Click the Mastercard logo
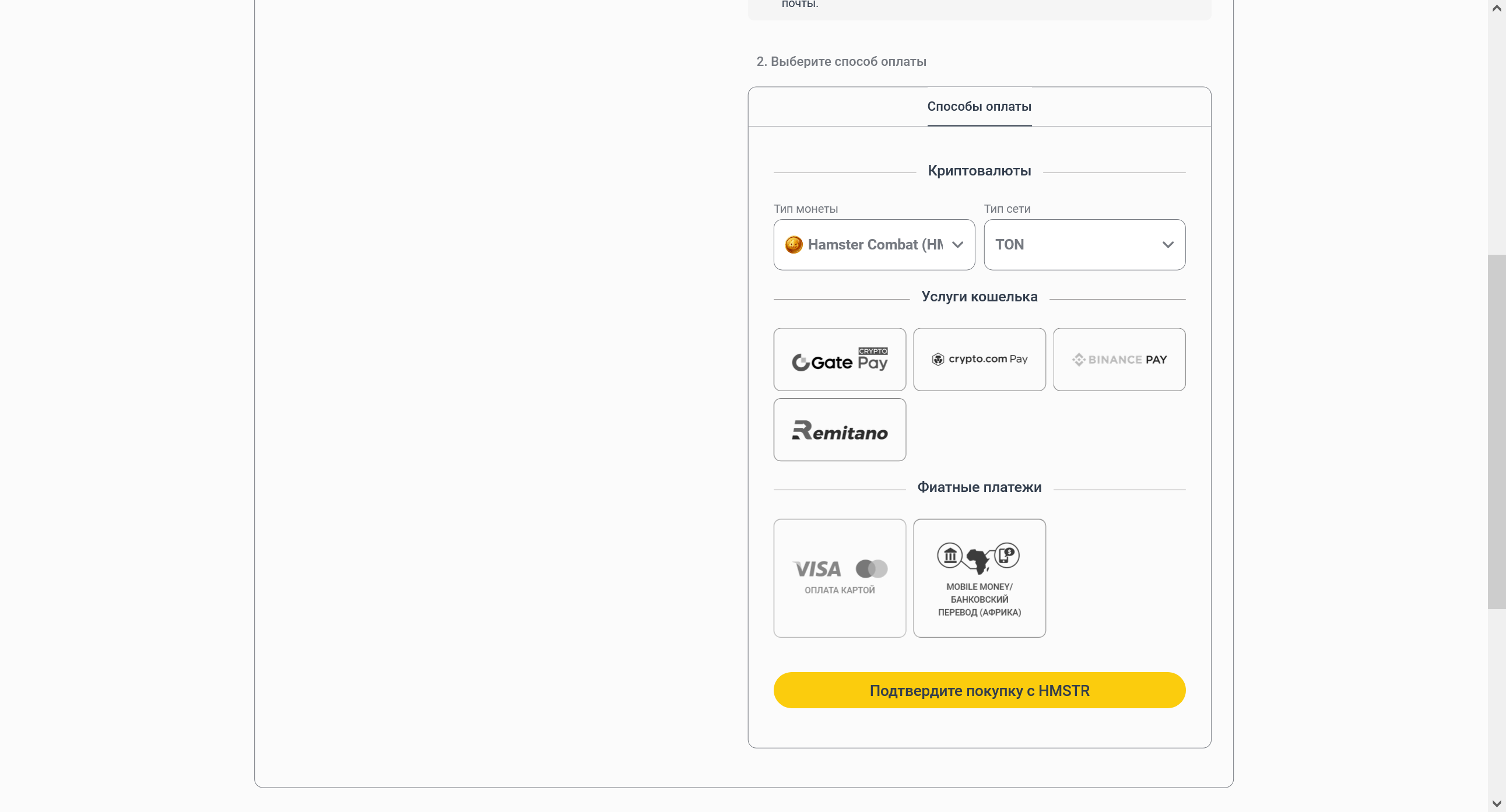This screenshot has width=1506, height=812. pos(871,569)
